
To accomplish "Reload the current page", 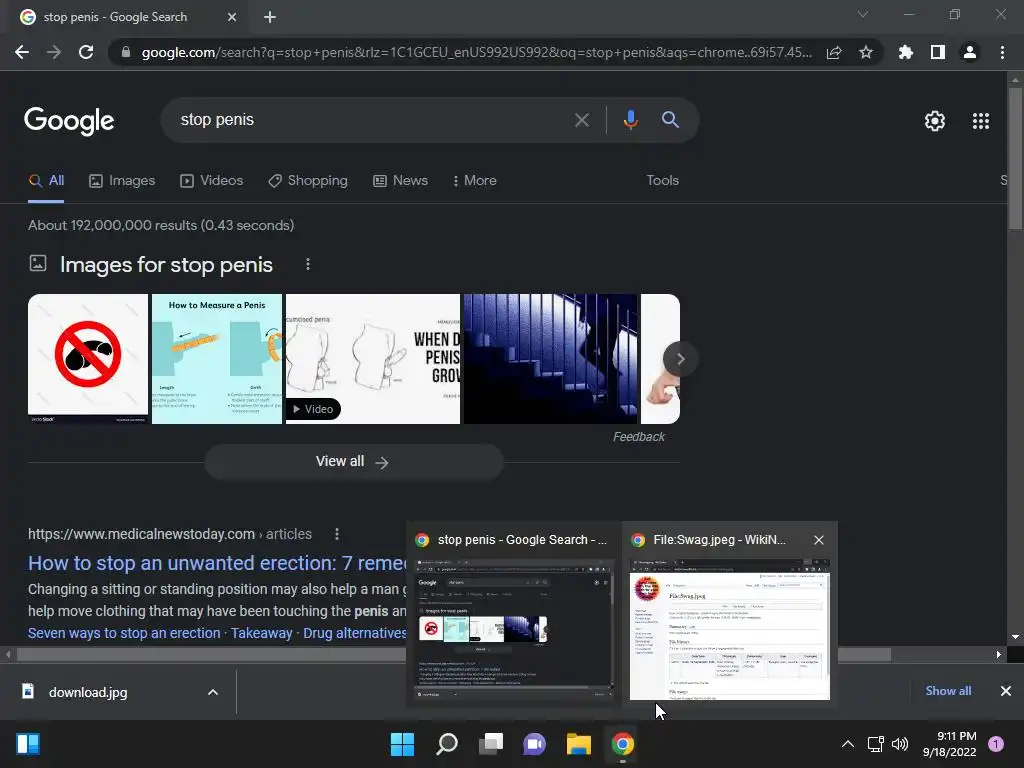I will pyautogui.click(x=86, y=52).
